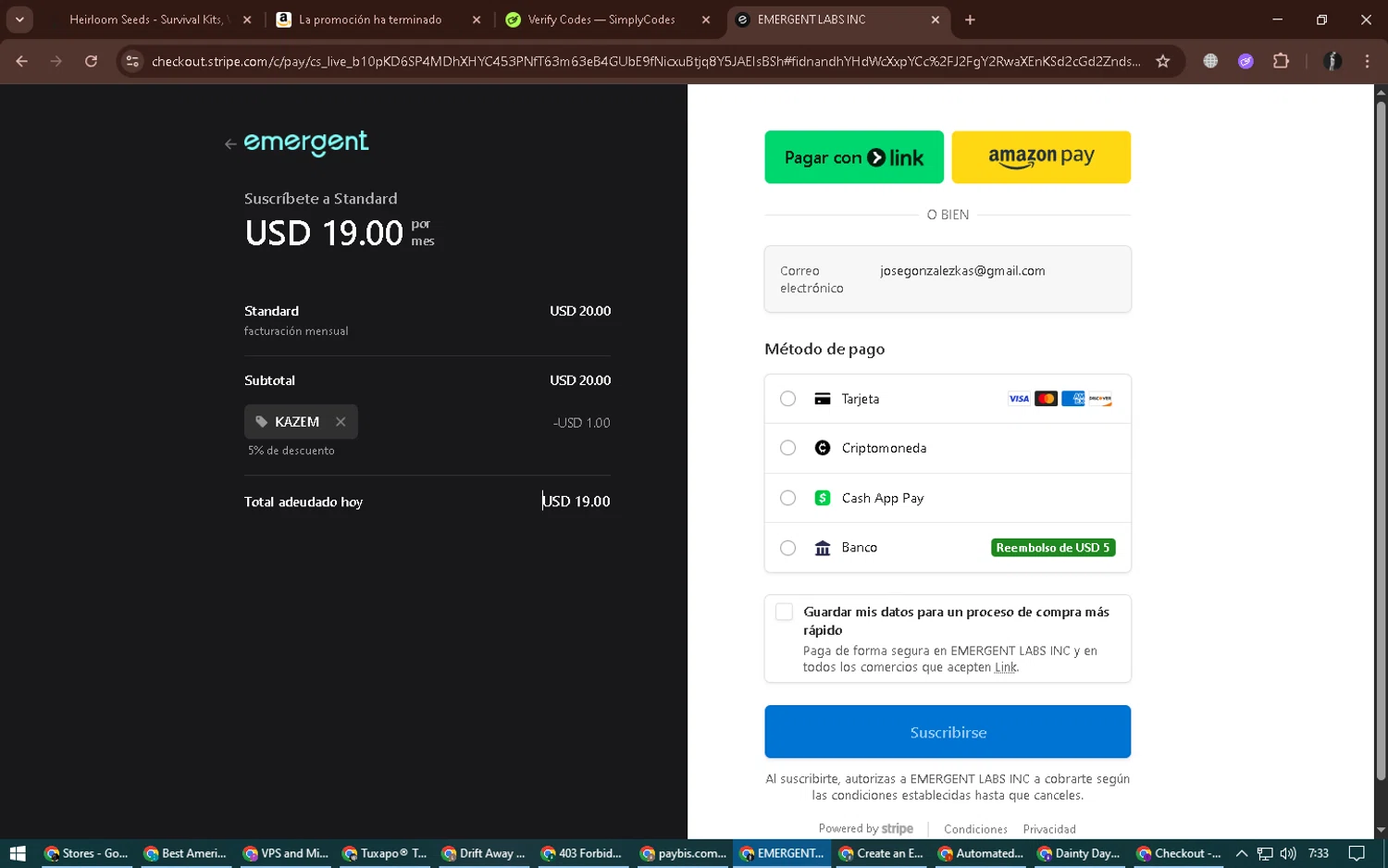This screenshot has width=1388, height=868.
Task: Click the Correo electrónico email field
Action: 948,279
